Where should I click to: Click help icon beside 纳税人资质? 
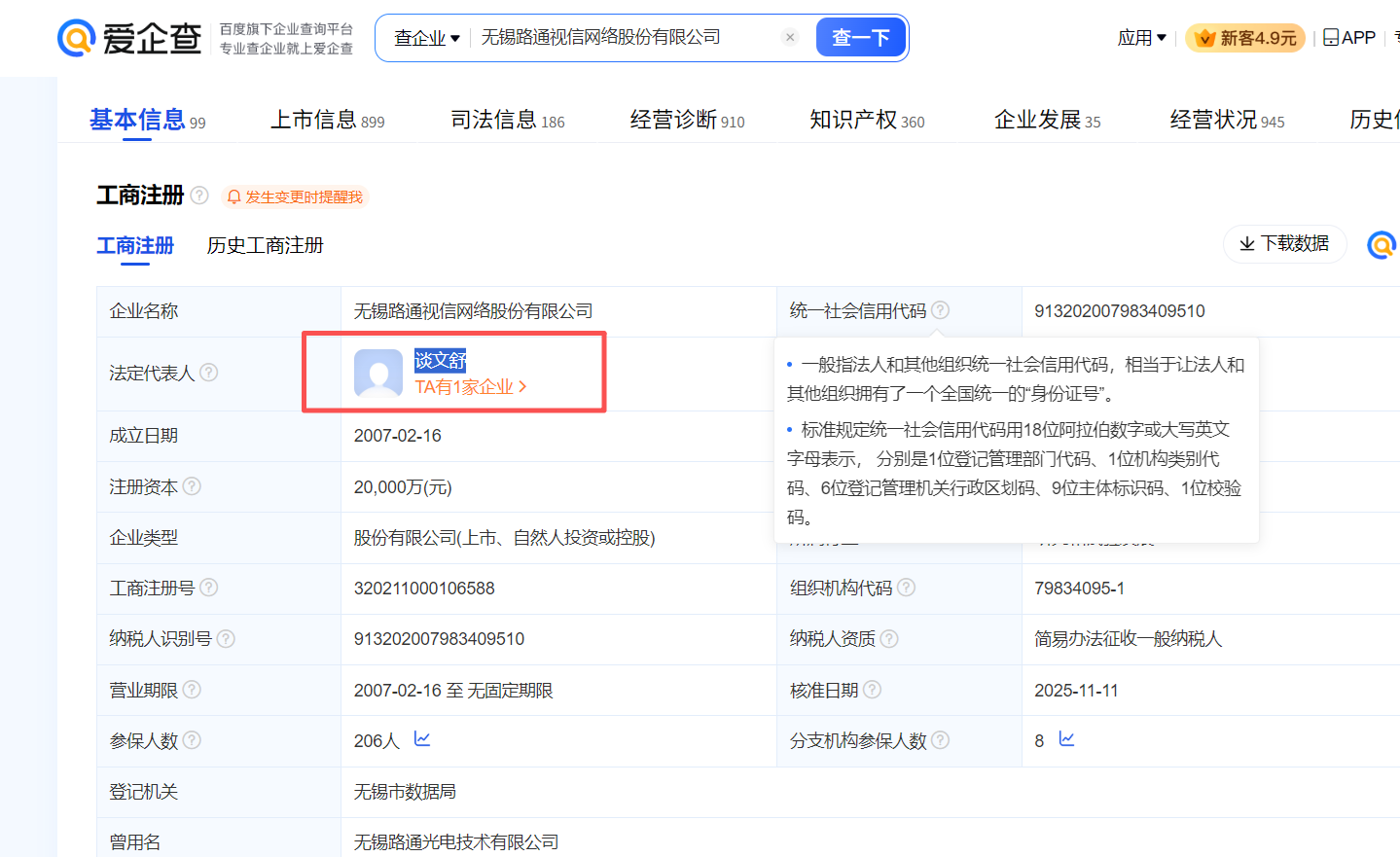click(889, 638)
